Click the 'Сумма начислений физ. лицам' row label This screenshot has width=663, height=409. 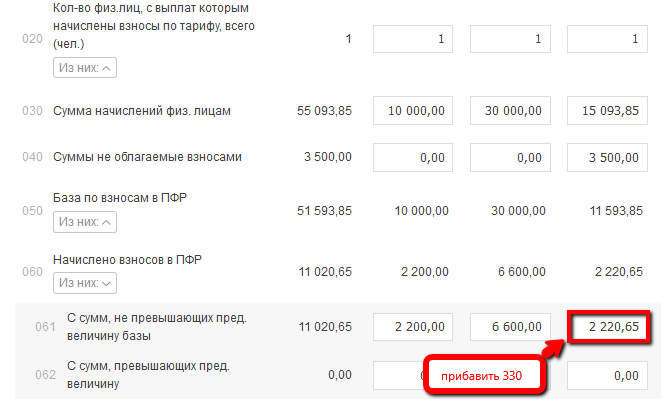(142, 110)
